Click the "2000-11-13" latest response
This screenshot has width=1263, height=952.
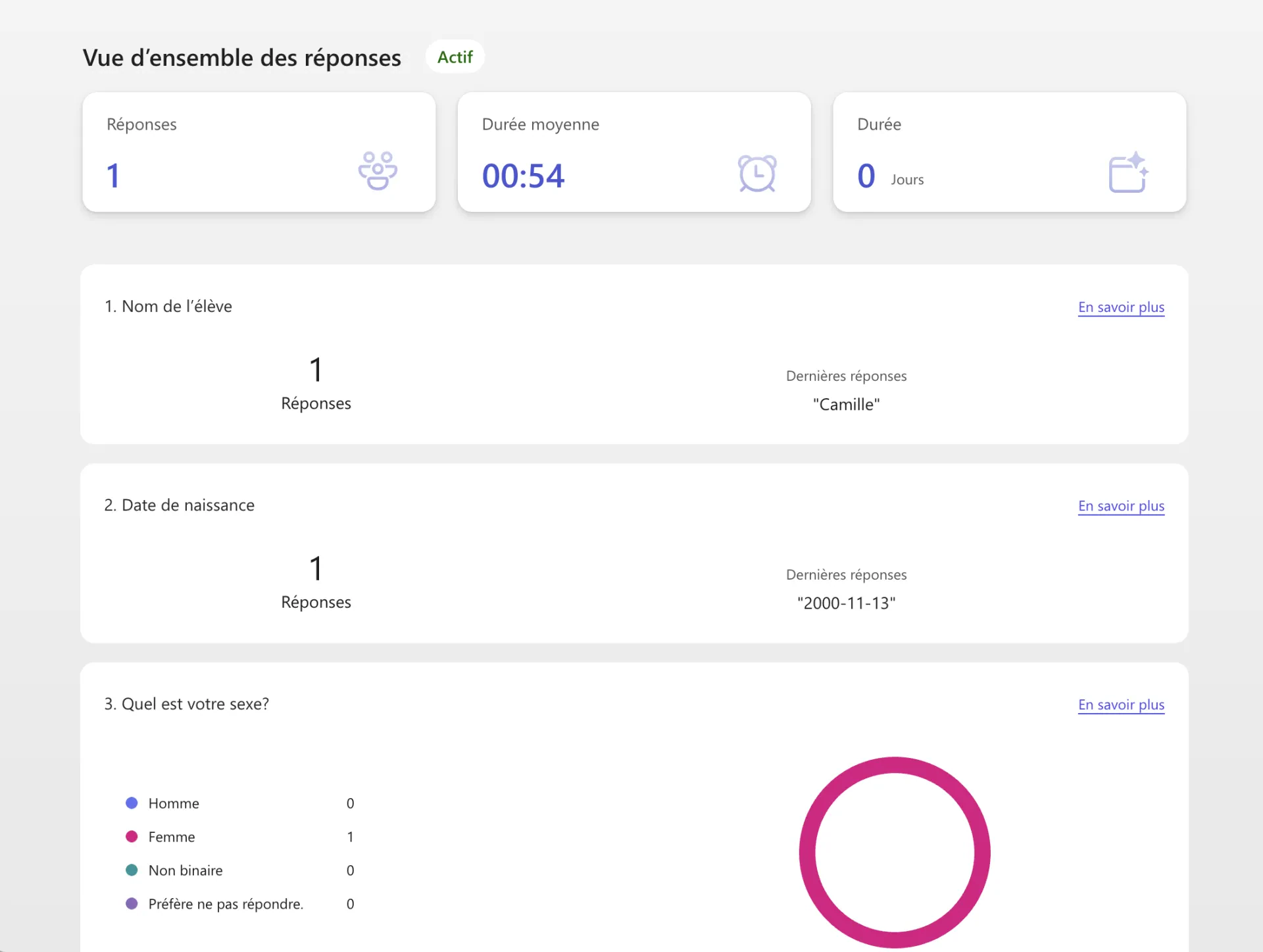[x=846, y=603]
